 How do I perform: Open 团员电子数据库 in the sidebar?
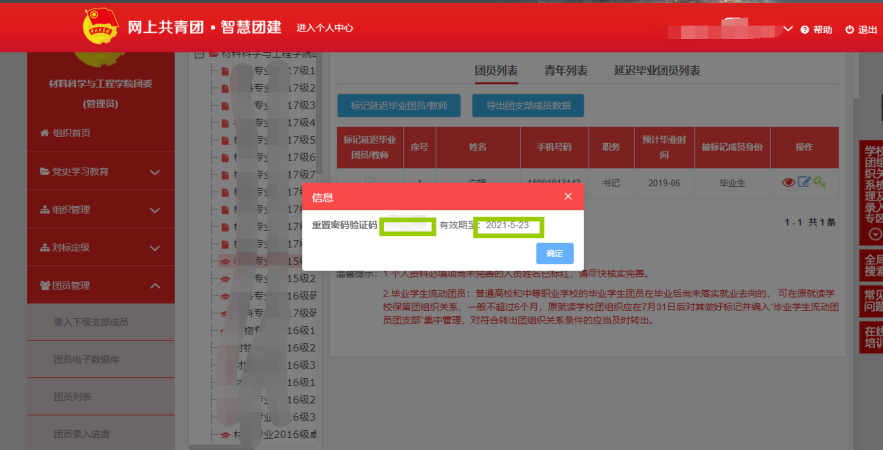point(87,359)
